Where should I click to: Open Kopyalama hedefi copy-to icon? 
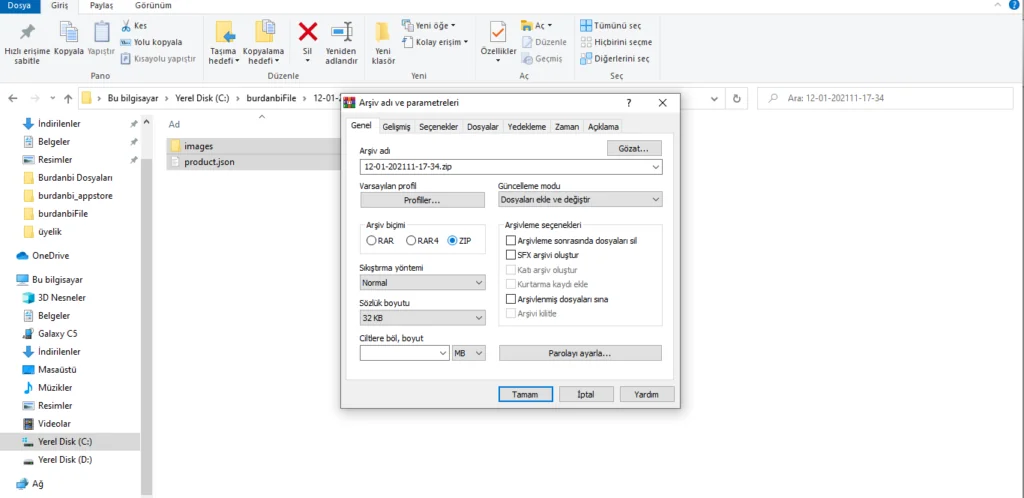coord(264,33)
